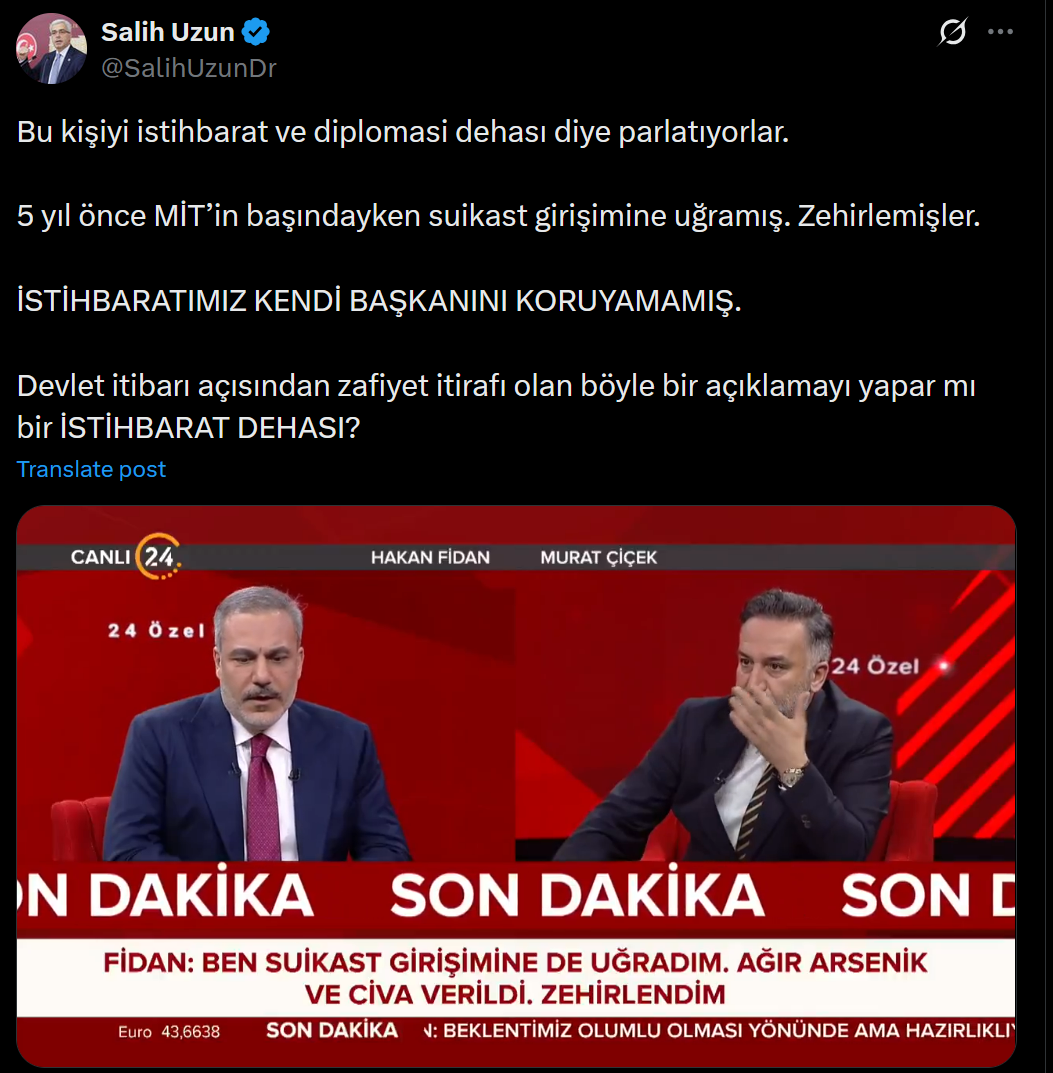
Task: Click the Salih Uzun display name
Action: coord(168,32)
